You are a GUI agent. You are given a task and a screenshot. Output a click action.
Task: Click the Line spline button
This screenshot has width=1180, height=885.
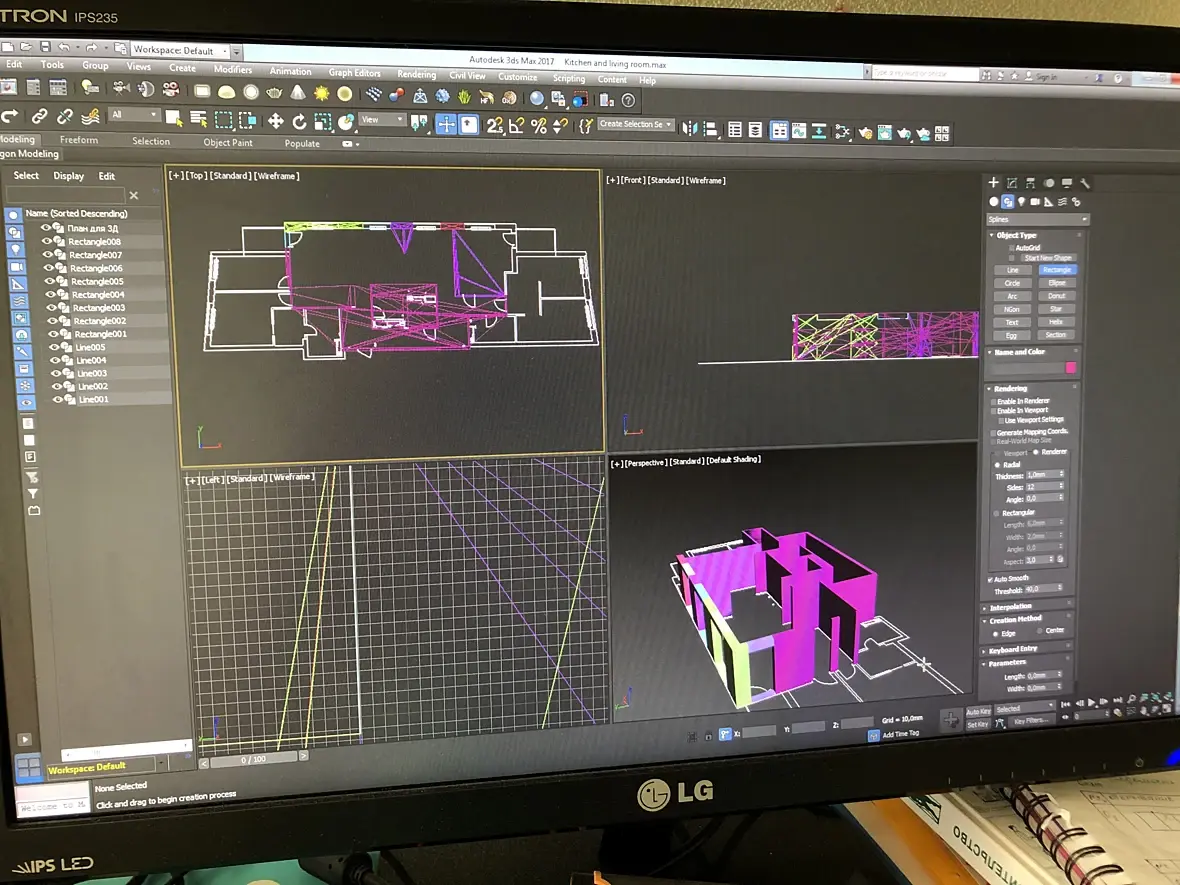(1013, 269)
